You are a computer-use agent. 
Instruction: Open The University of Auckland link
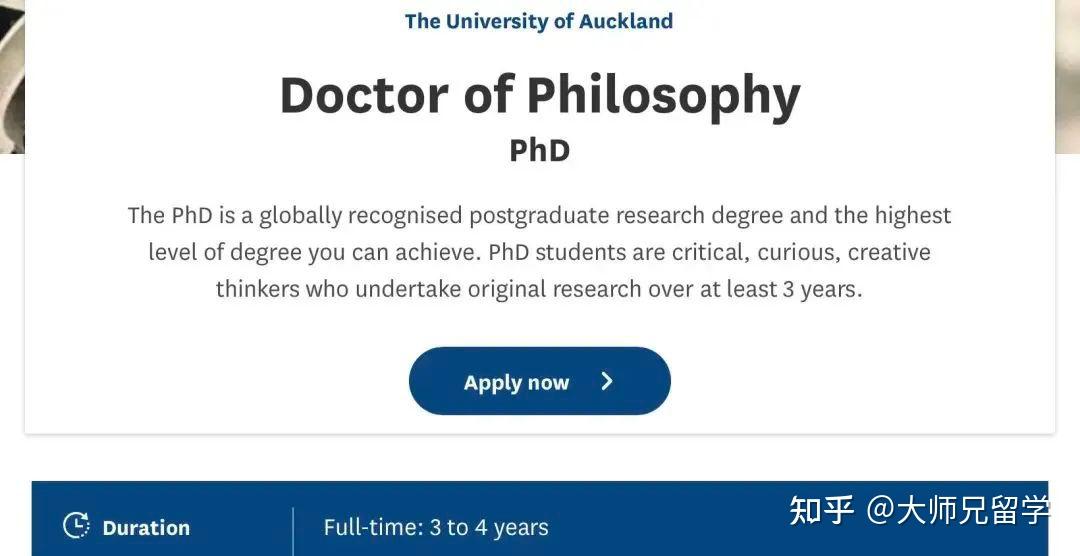[539, 21]
